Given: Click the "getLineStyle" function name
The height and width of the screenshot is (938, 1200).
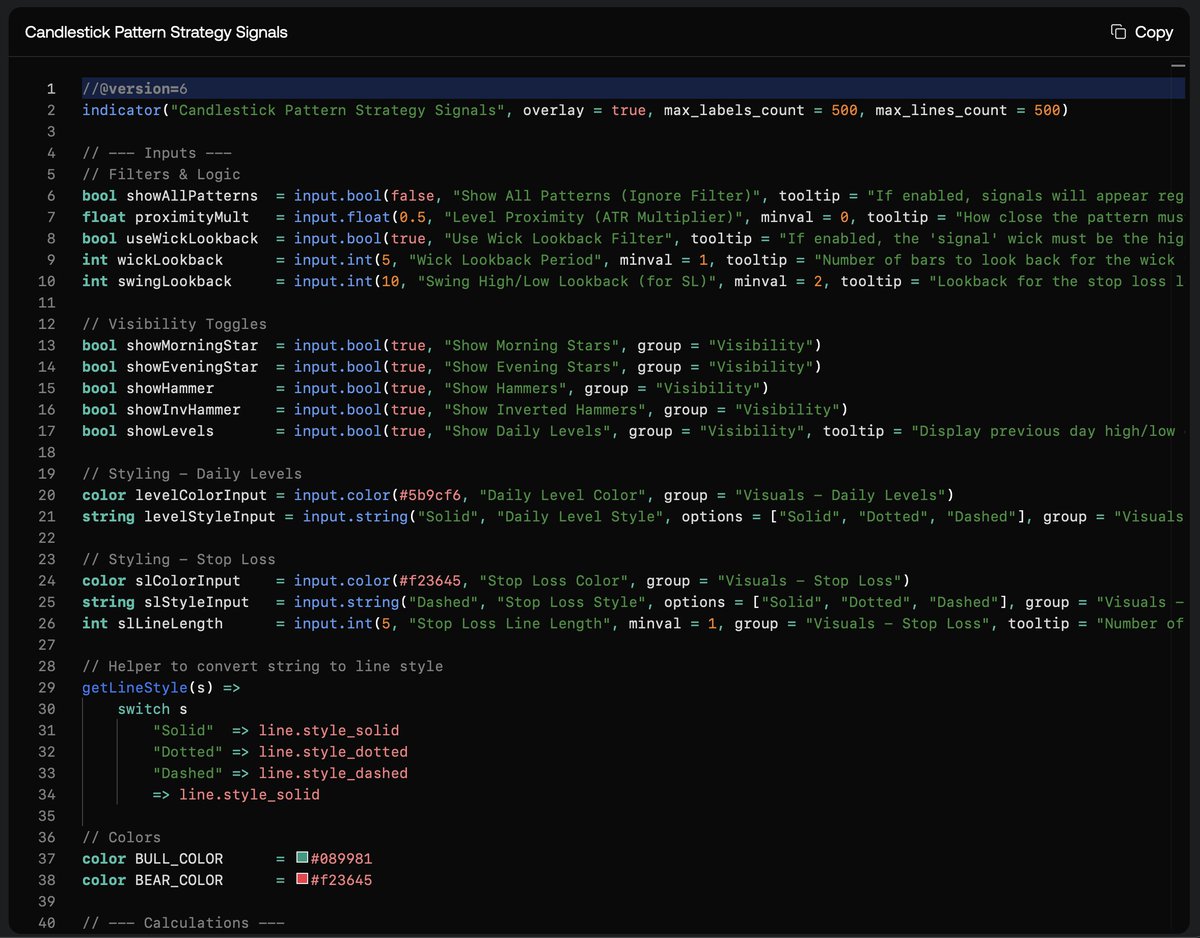Looking at the screenshot, I should (x=135, y=688).
